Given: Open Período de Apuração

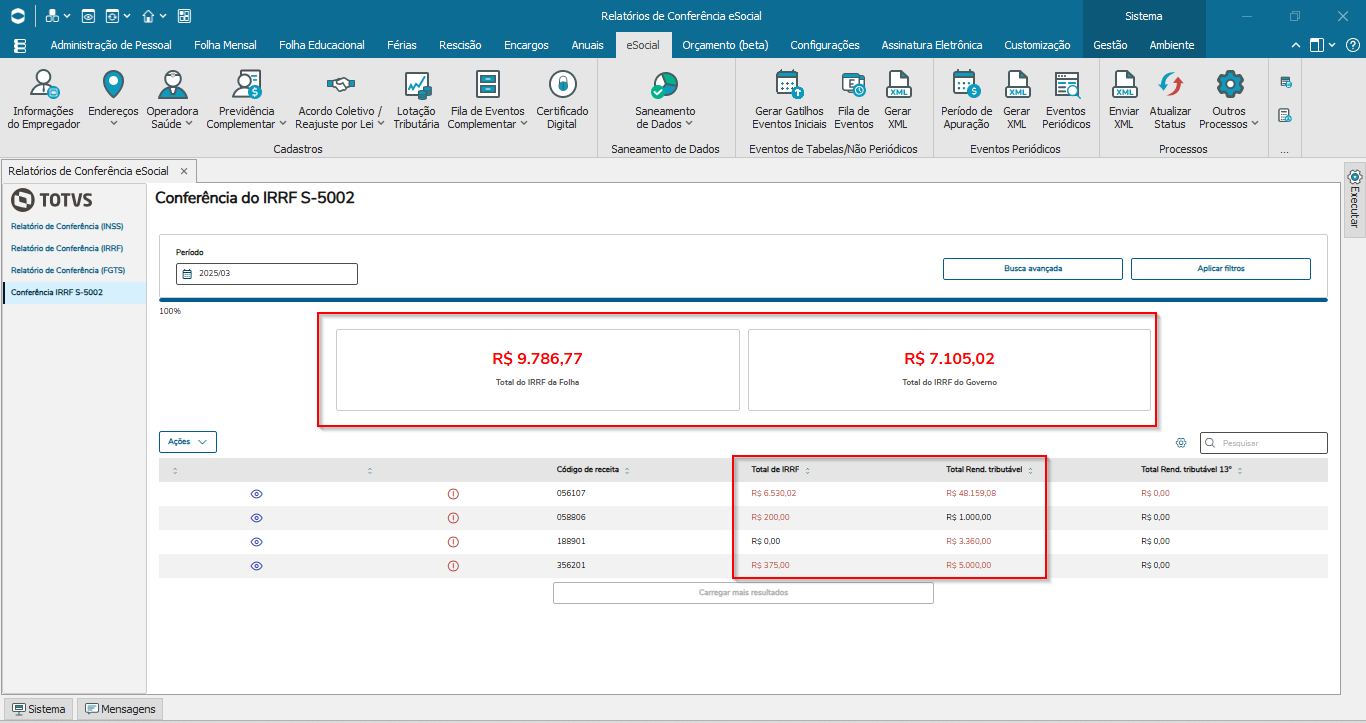Looking at the screenshot, I should [x=966, y=100].
